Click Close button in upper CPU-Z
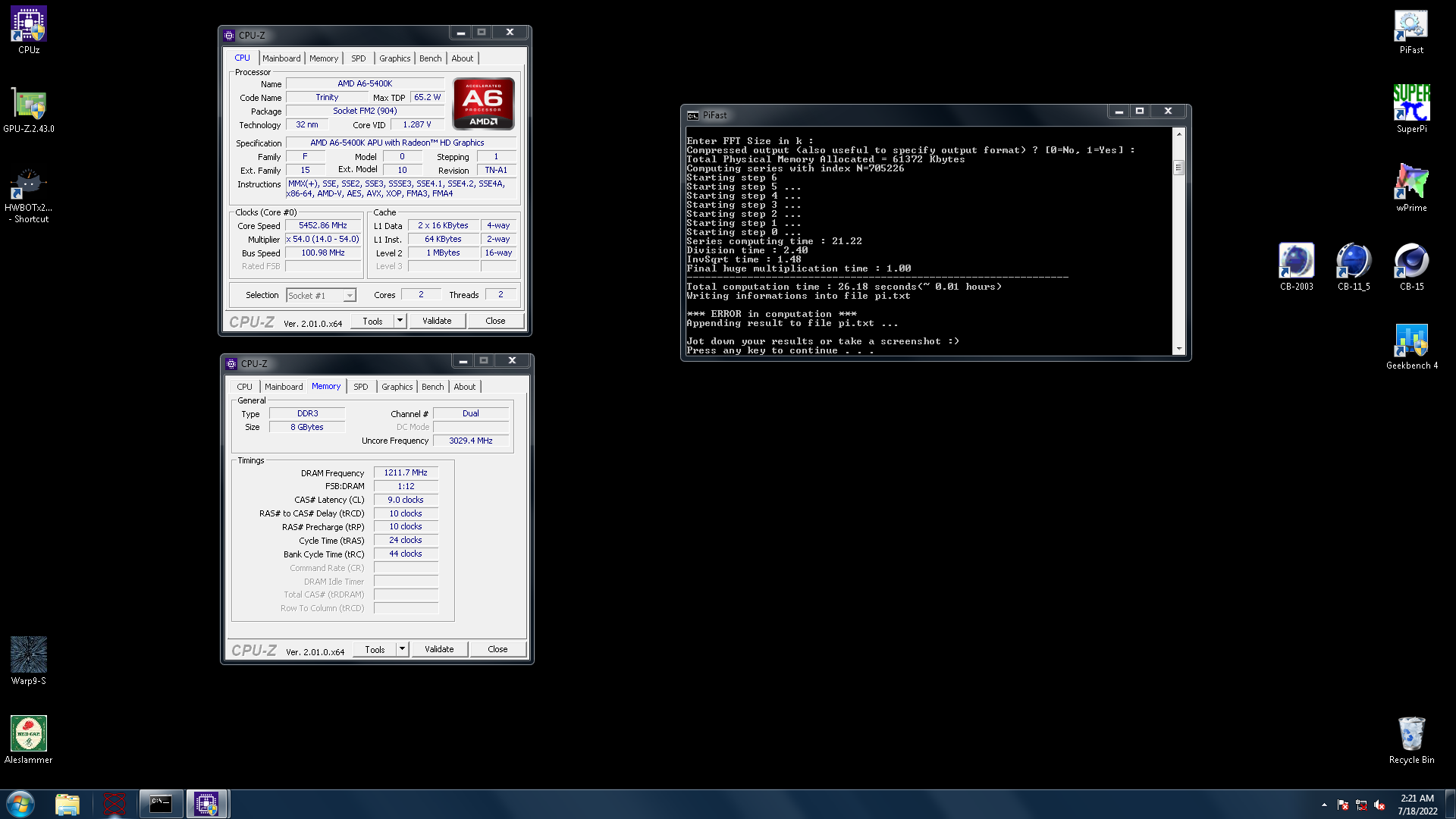This screenshot has height=819, width=1456. tap(495, 321)
